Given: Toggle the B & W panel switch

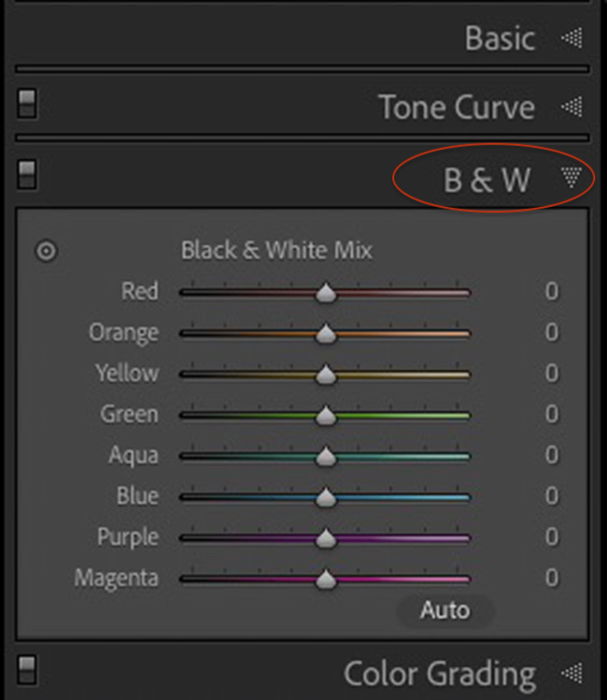Looking at the screenshot, I should [x=28, y=174].
